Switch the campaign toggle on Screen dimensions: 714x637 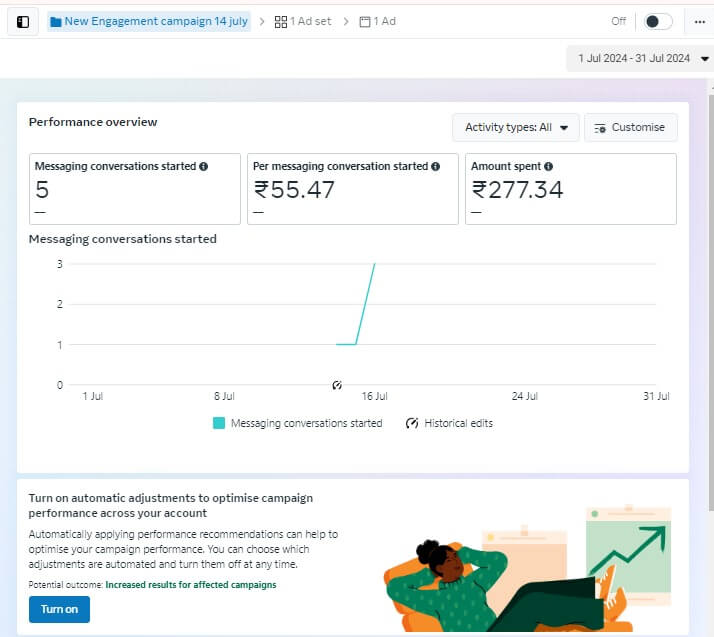[x=657, y=21]
